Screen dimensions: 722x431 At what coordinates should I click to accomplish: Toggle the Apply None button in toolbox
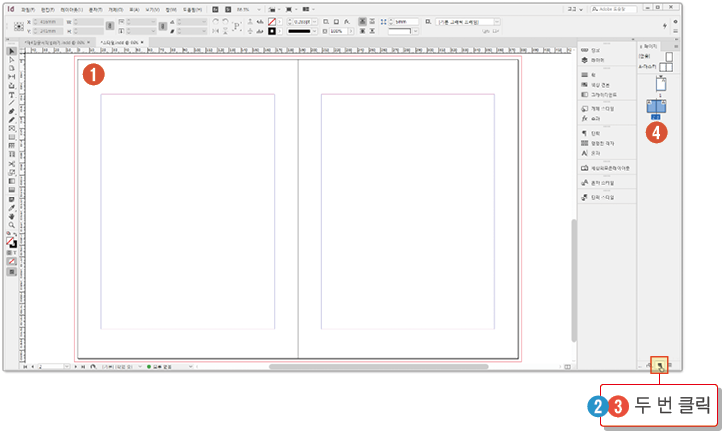pyautogui.click(x=12, y=262)
